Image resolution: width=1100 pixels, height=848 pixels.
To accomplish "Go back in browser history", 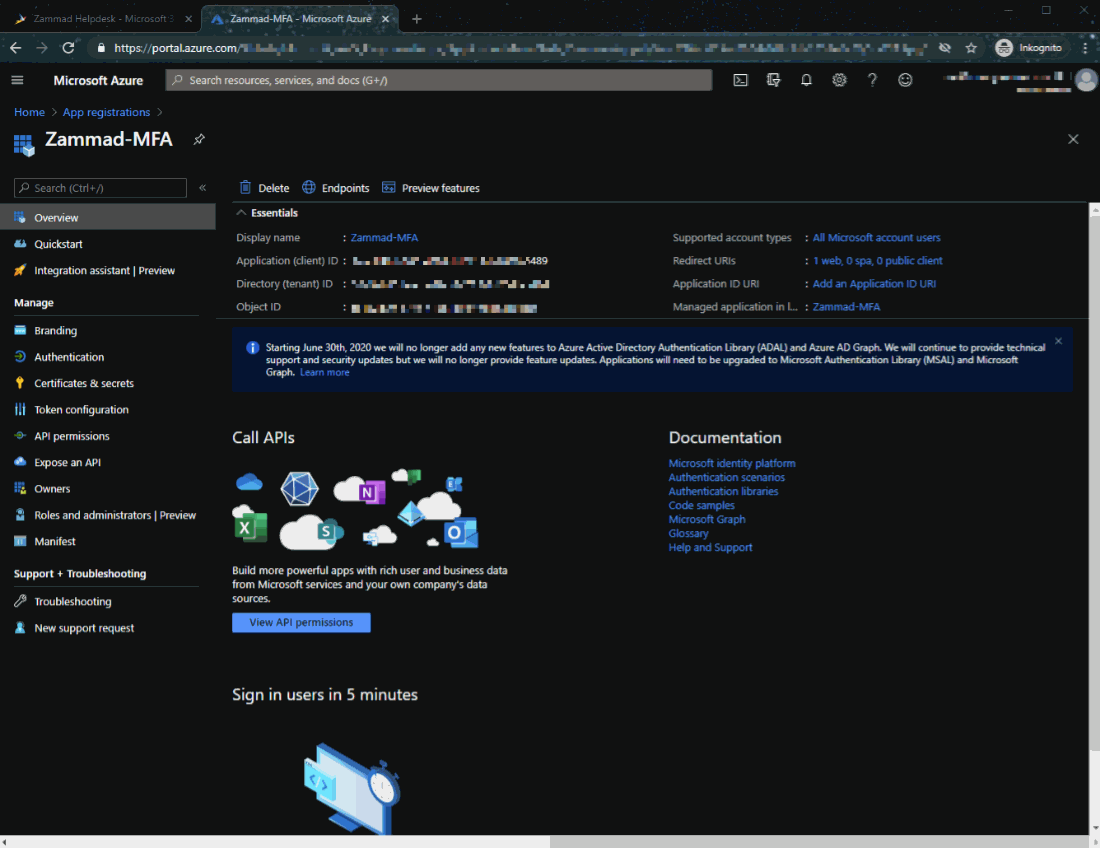I will point(15,48).
